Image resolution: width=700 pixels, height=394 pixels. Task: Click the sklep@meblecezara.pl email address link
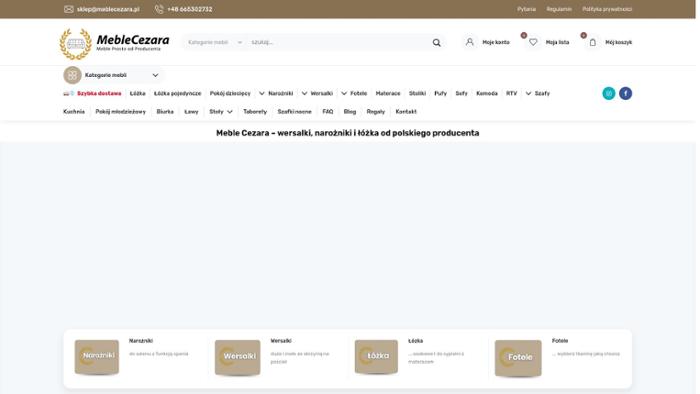pos(108,9)
